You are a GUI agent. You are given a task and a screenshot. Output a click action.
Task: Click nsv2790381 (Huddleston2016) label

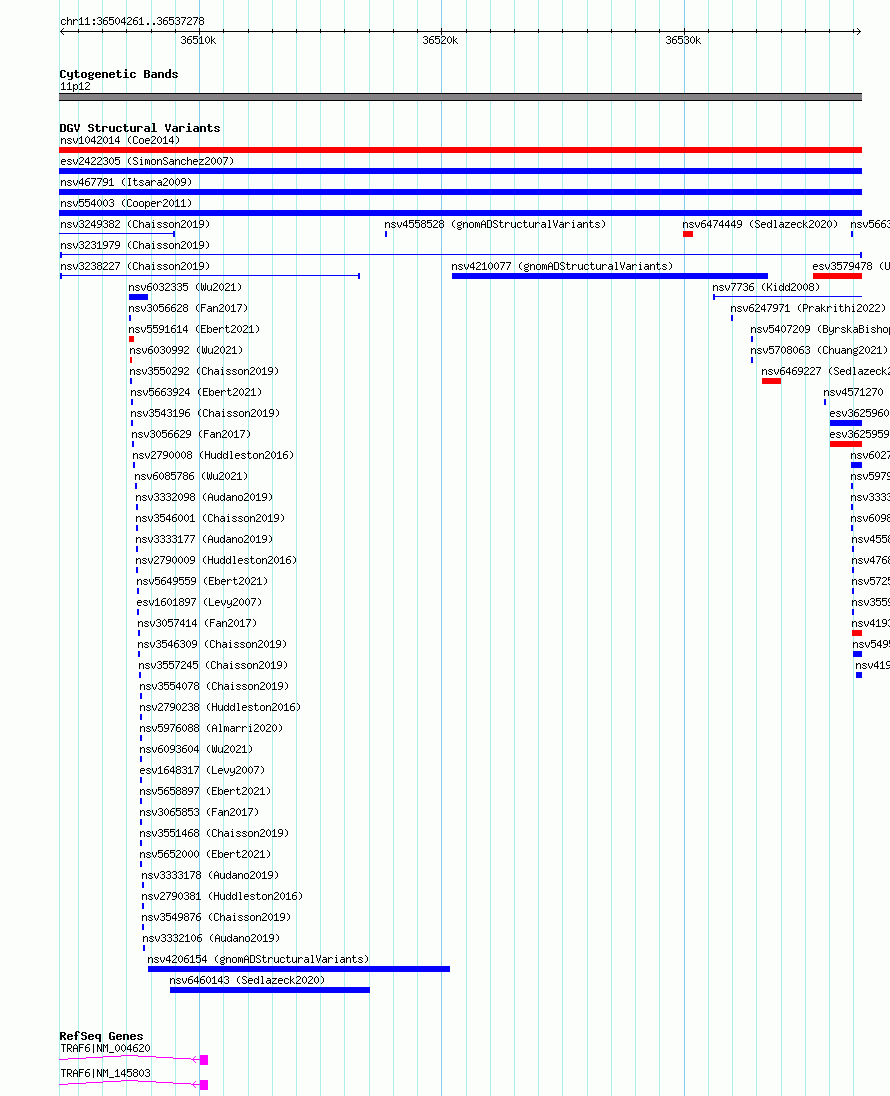pos(222,895)
